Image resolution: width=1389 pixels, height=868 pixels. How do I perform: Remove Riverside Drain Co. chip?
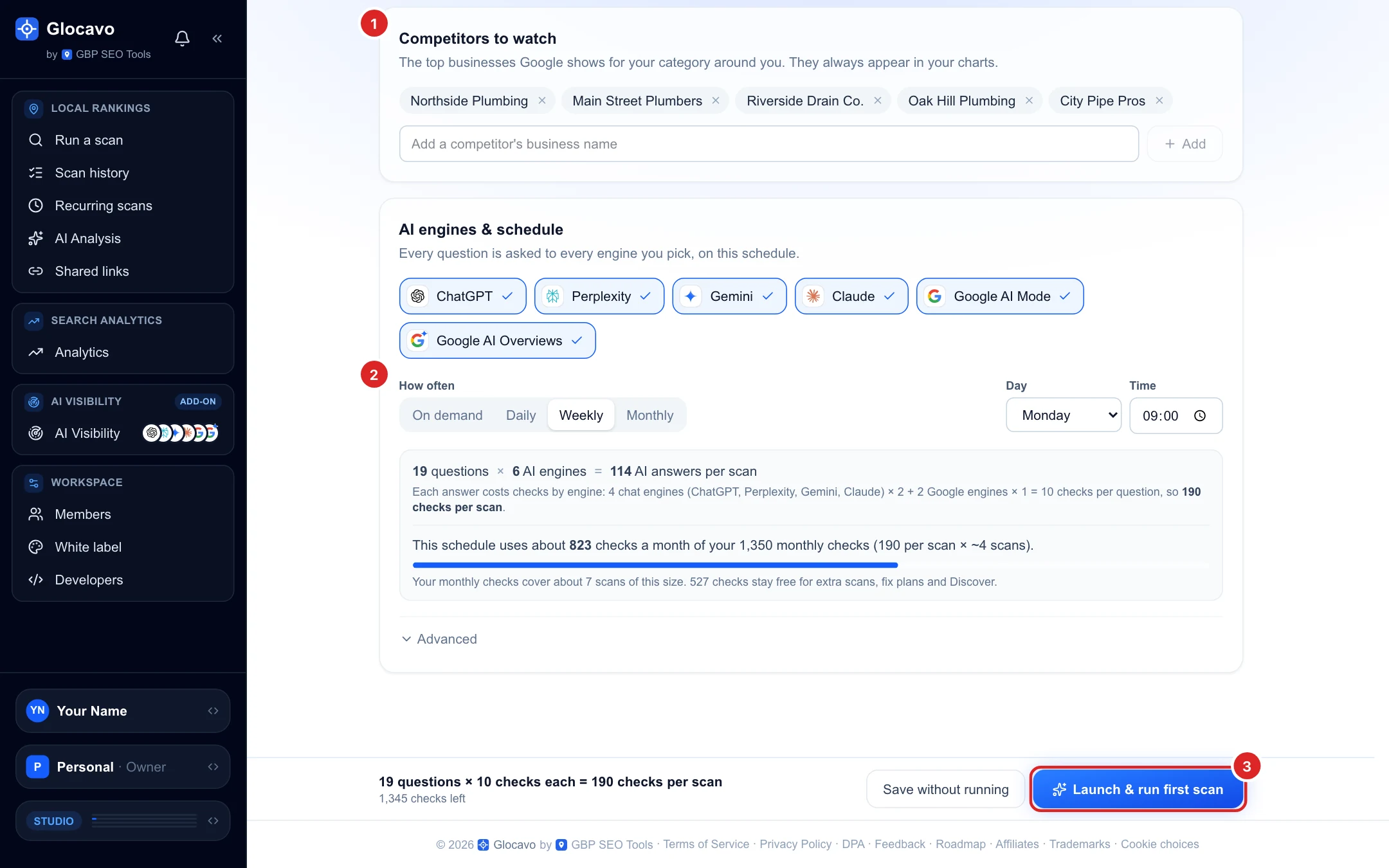point(877,101)
